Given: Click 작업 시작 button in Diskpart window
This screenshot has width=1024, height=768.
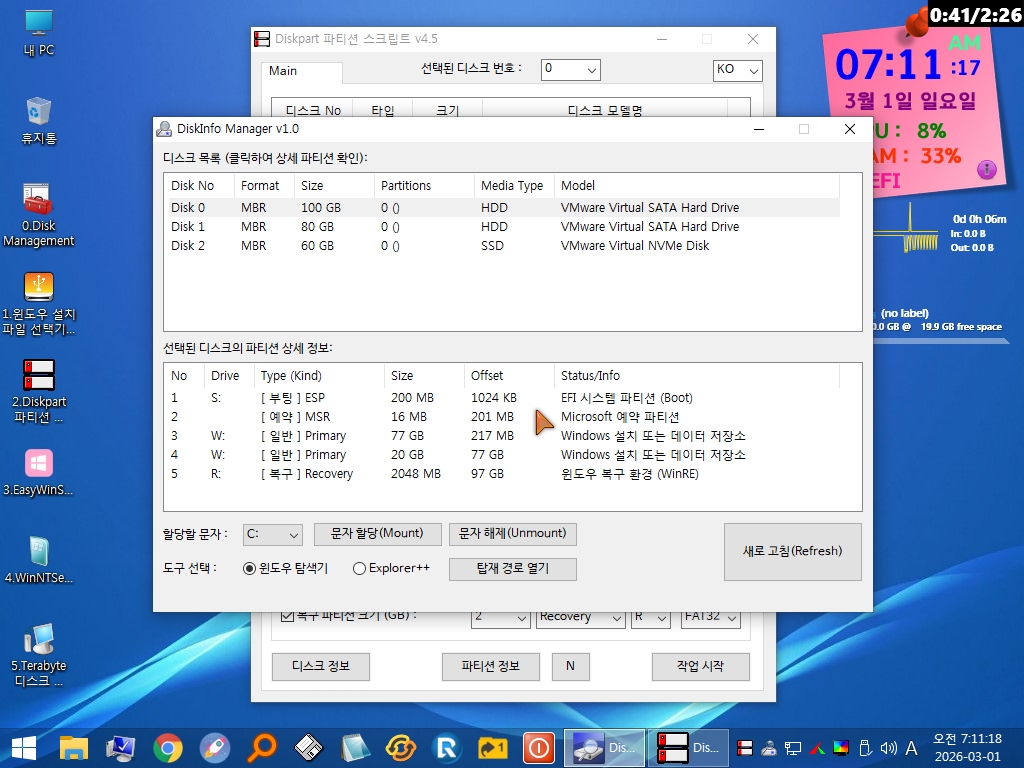Looking at the screenshot, I should point(700,666).
